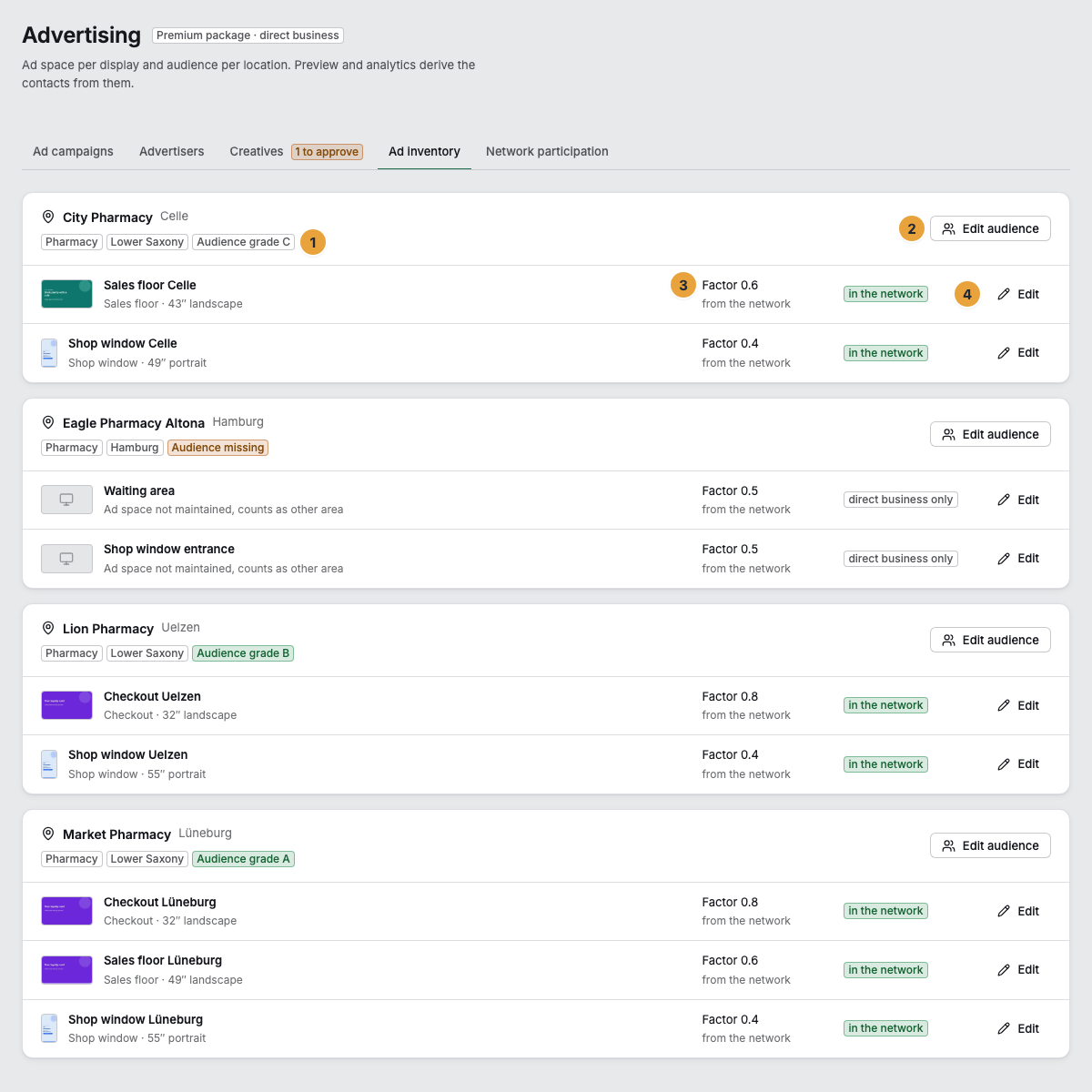This screenshot has height=1092, width=1092.
Task: Click the 'Hamburg' region tag
Action: pyautogui.click(x=135, y=448)
